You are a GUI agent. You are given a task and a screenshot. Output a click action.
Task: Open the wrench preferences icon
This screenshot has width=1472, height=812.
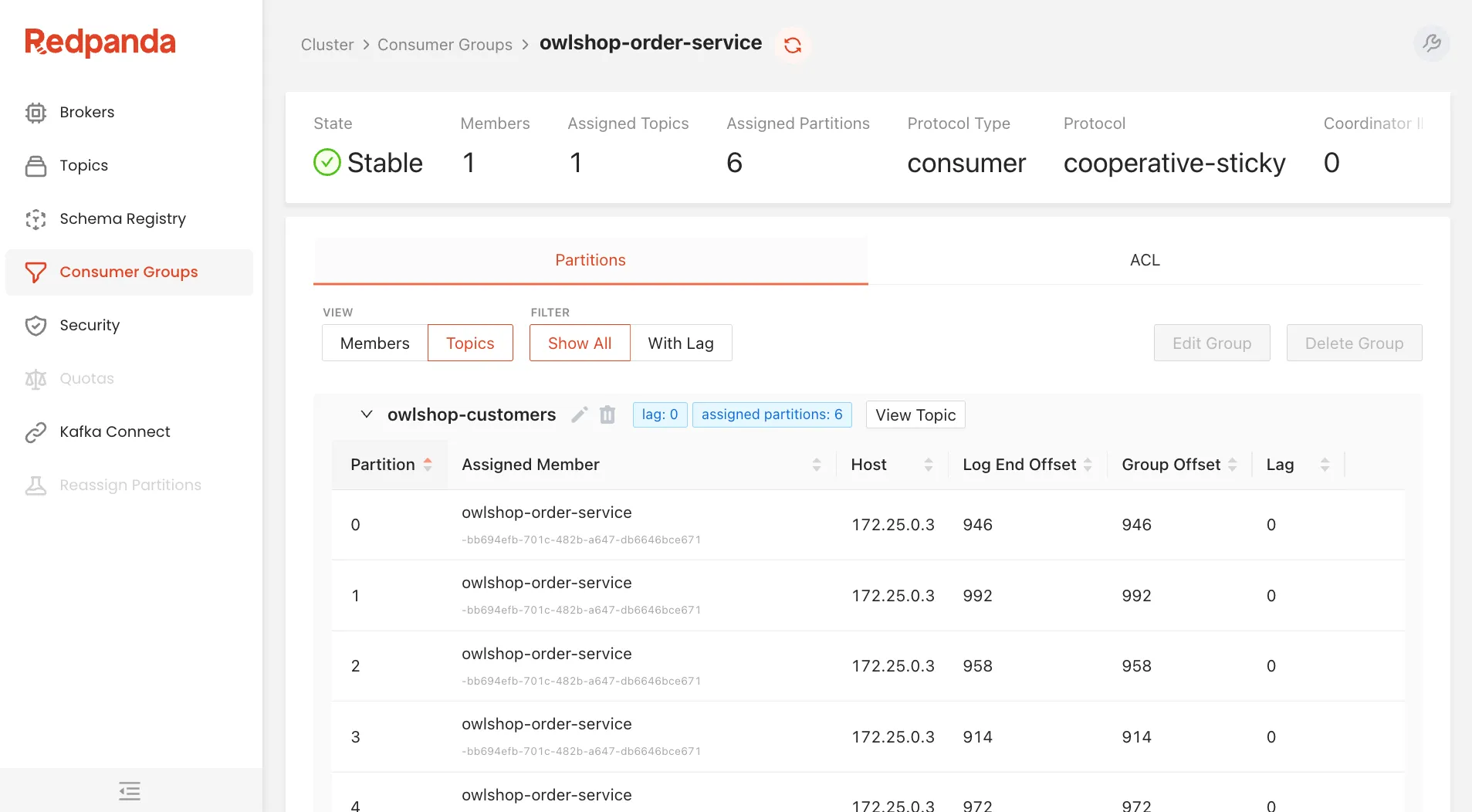[x=1432, y=43]
